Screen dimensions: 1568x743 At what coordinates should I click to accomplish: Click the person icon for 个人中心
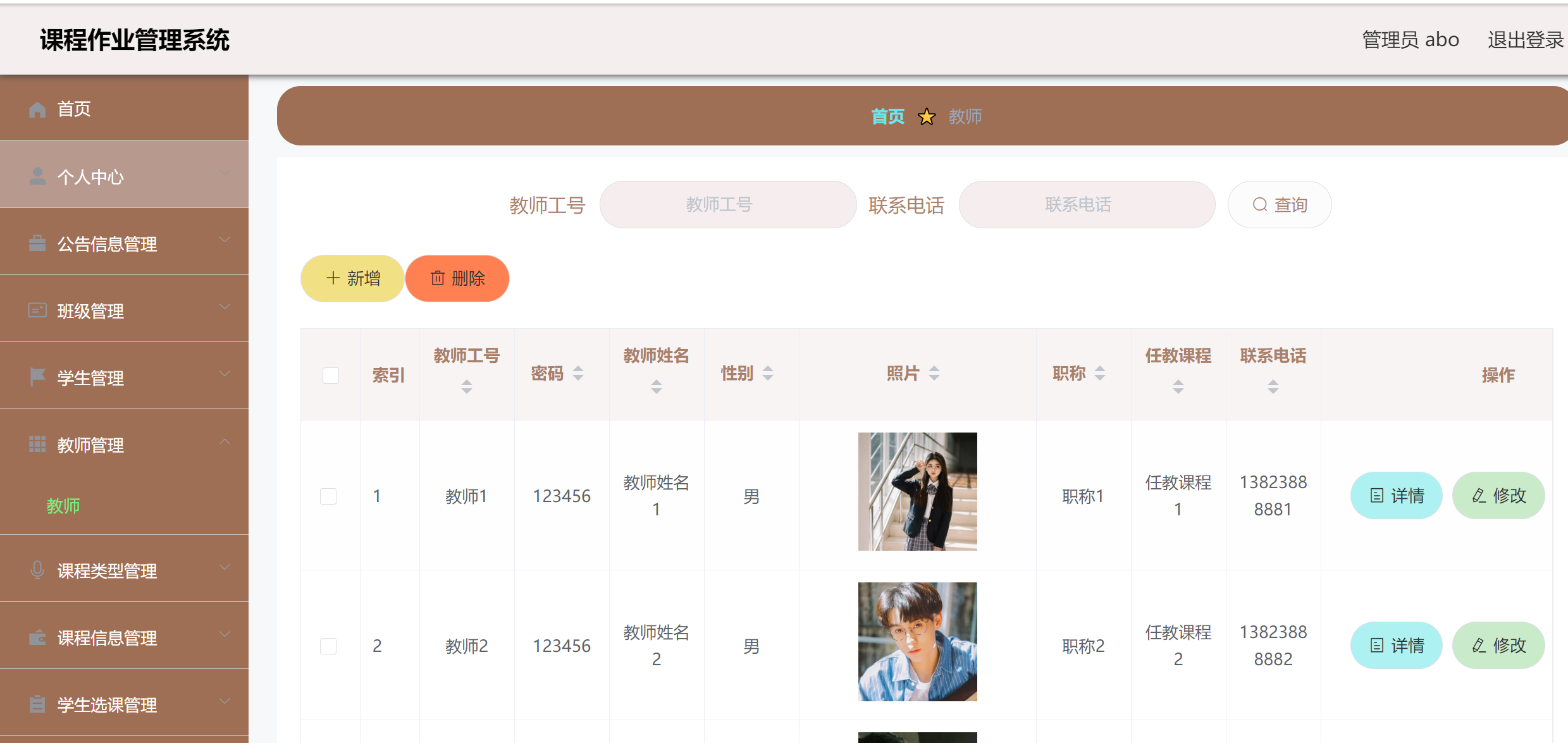(37, 176)
